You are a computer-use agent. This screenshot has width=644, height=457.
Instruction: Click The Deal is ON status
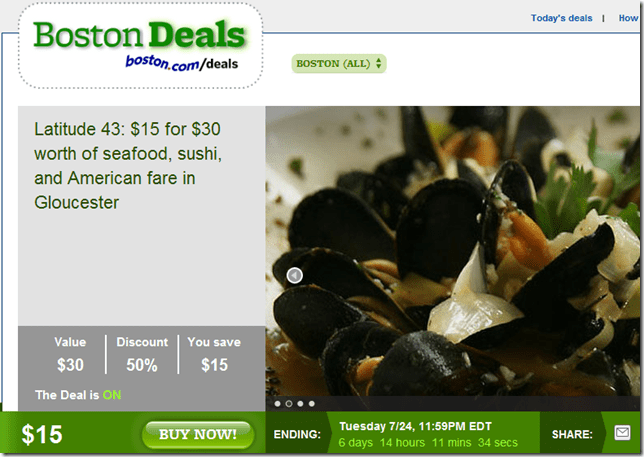tap(78, 395)
